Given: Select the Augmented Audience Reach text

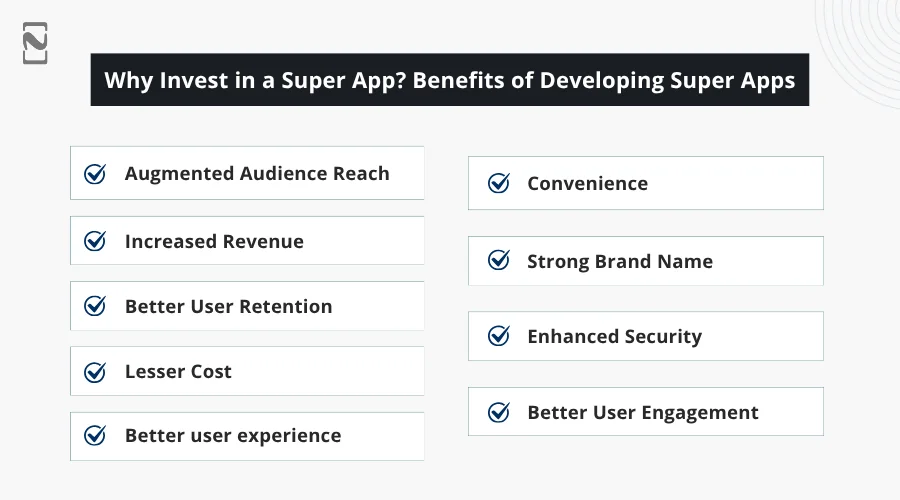Looking at the screenshot, I should 257,174.
